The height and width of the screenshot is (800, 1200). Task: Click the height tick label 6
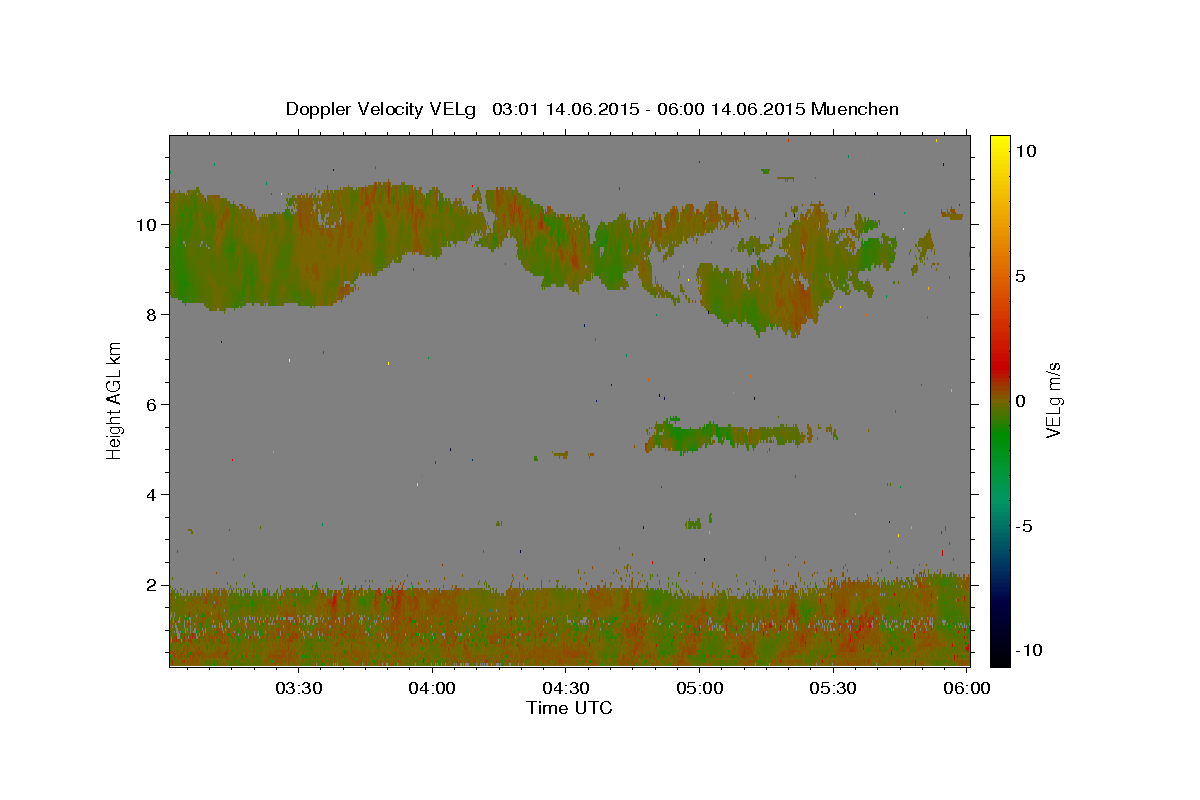pyautogui.click(x=152, y=404)
